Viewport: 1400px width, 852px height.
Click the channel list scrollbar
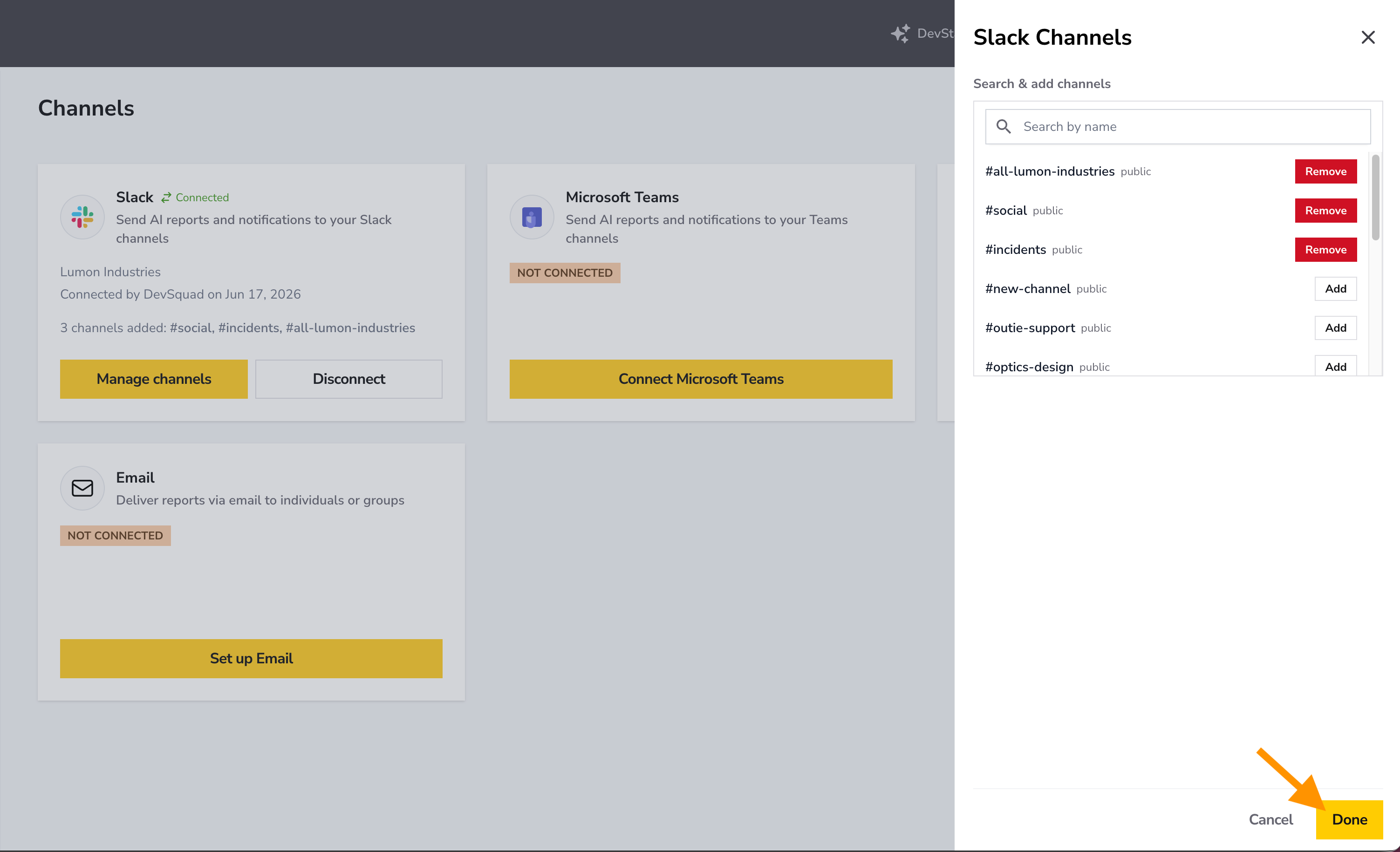1375,198
